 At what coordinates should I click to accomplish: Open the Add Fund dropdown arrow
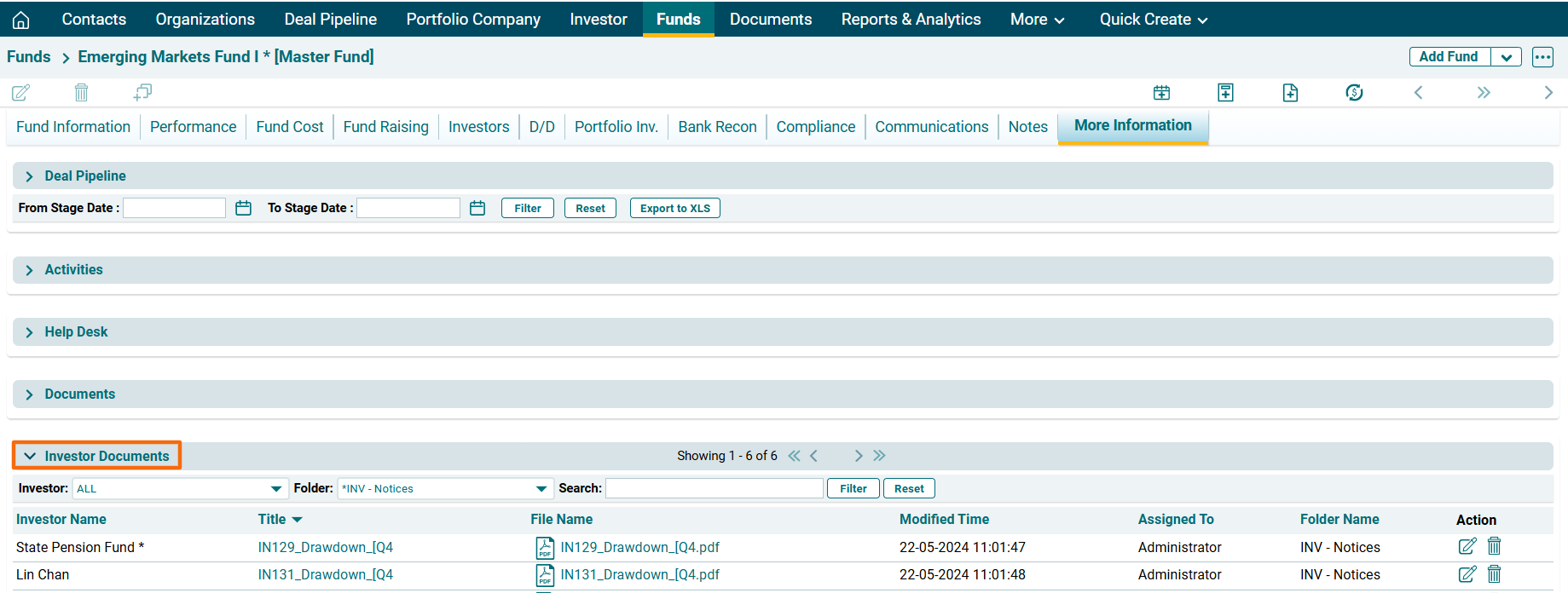click(x=1506, y=57)
